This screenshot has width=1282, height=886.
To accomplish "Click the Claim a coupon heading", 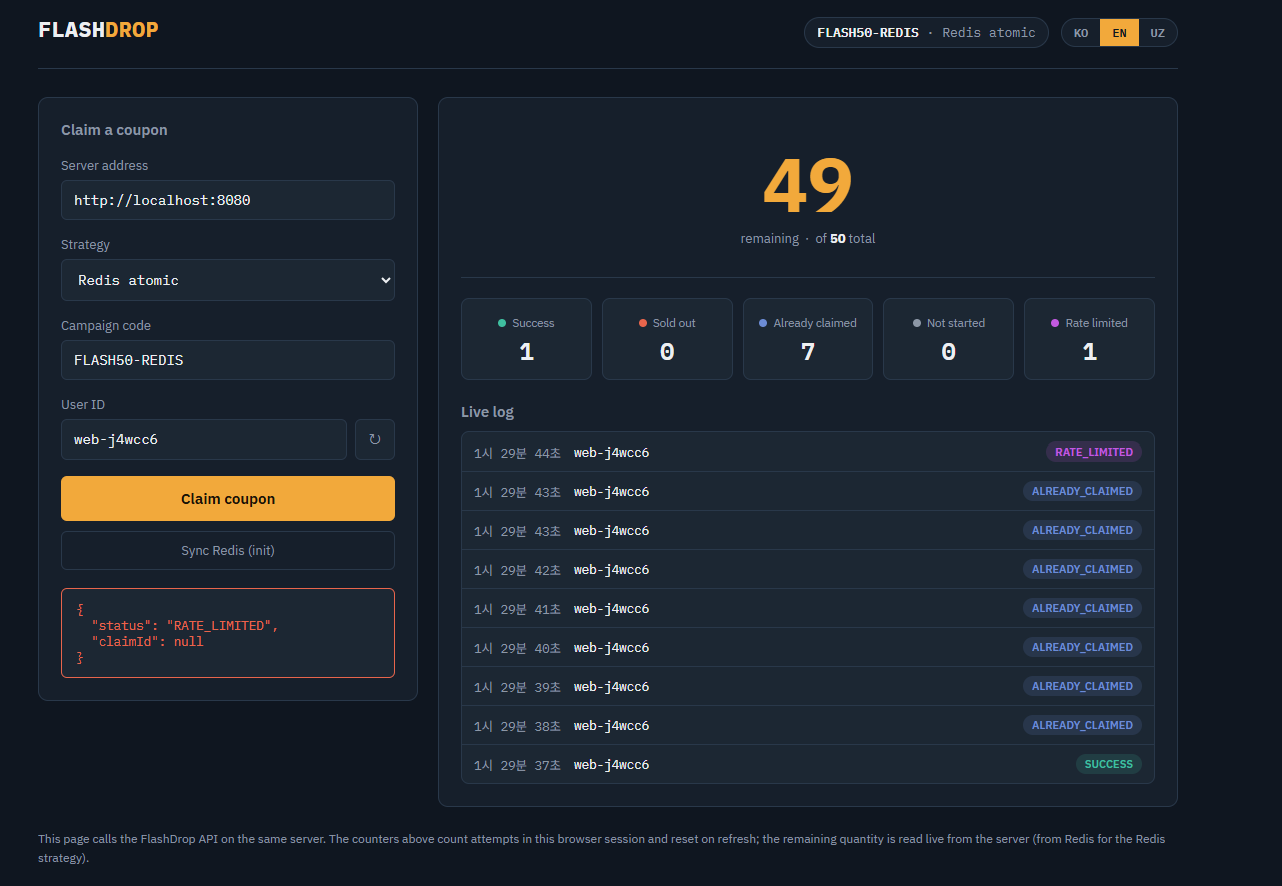I will click(114, 130).
